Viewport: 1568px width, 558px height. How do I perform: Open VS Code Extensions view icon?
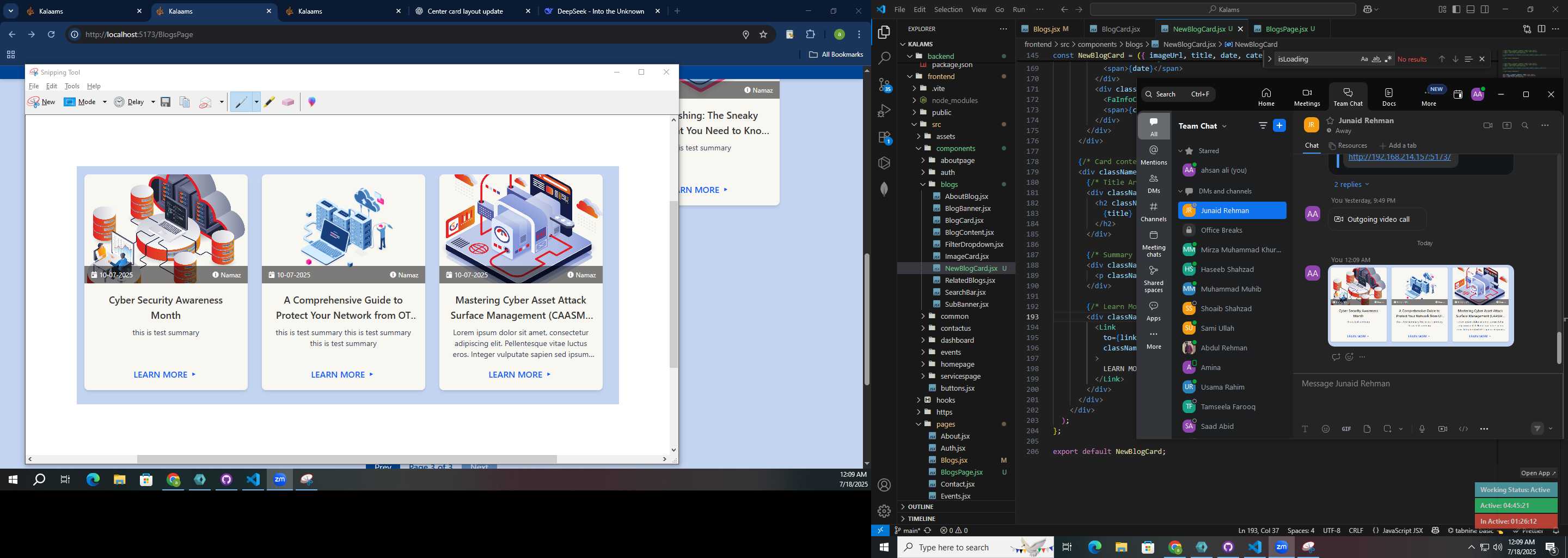coord(884,138)
